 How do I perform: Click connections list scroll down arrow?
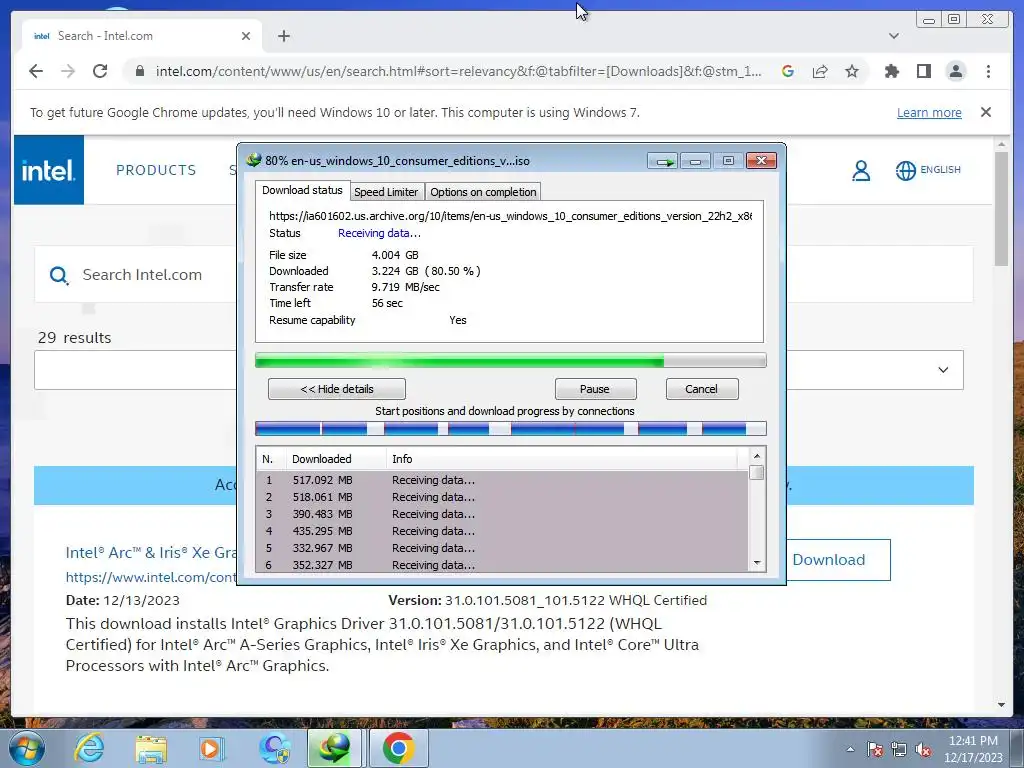click(756, 562)
